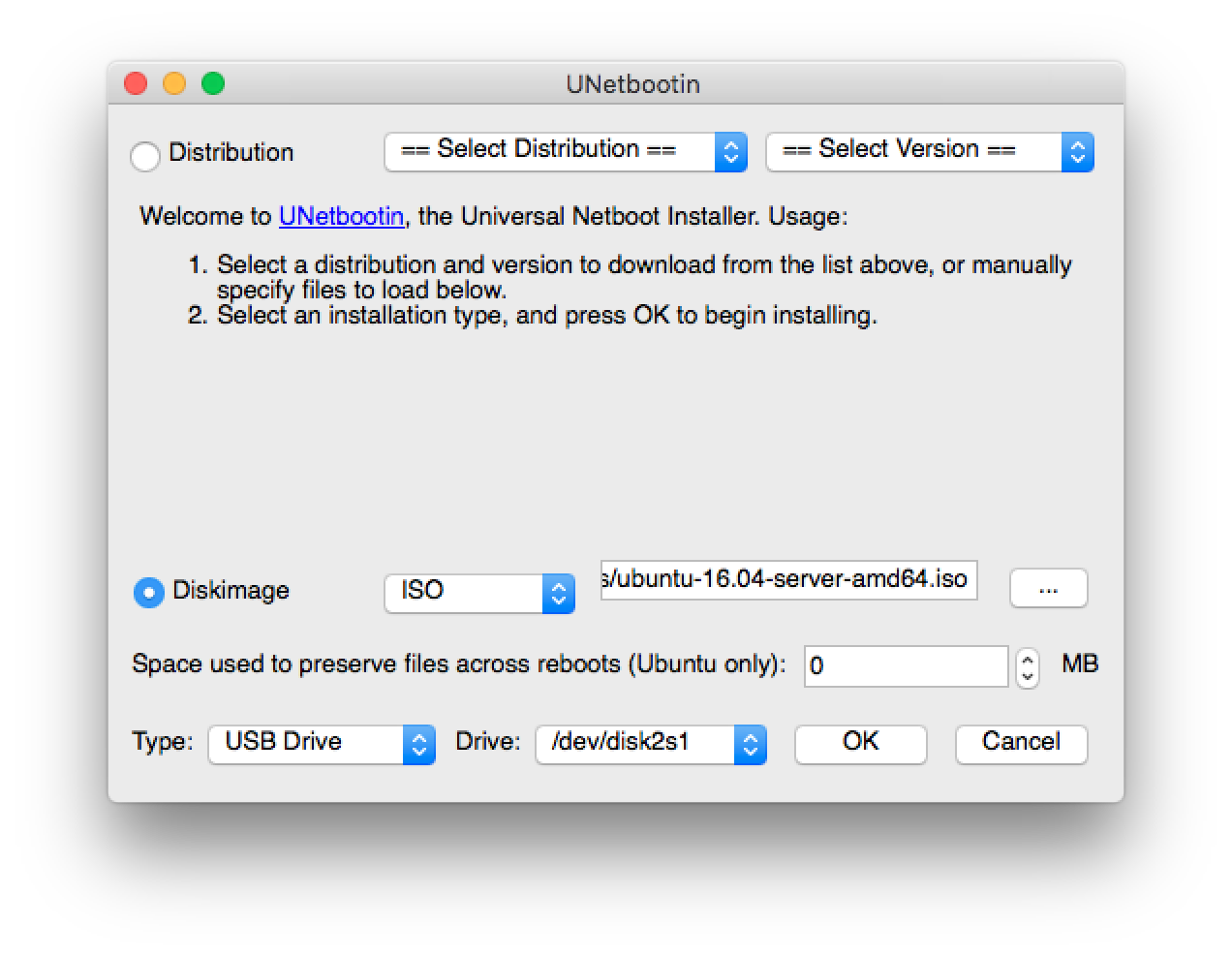Minimize the window with the yellow button

coord(174,84)
